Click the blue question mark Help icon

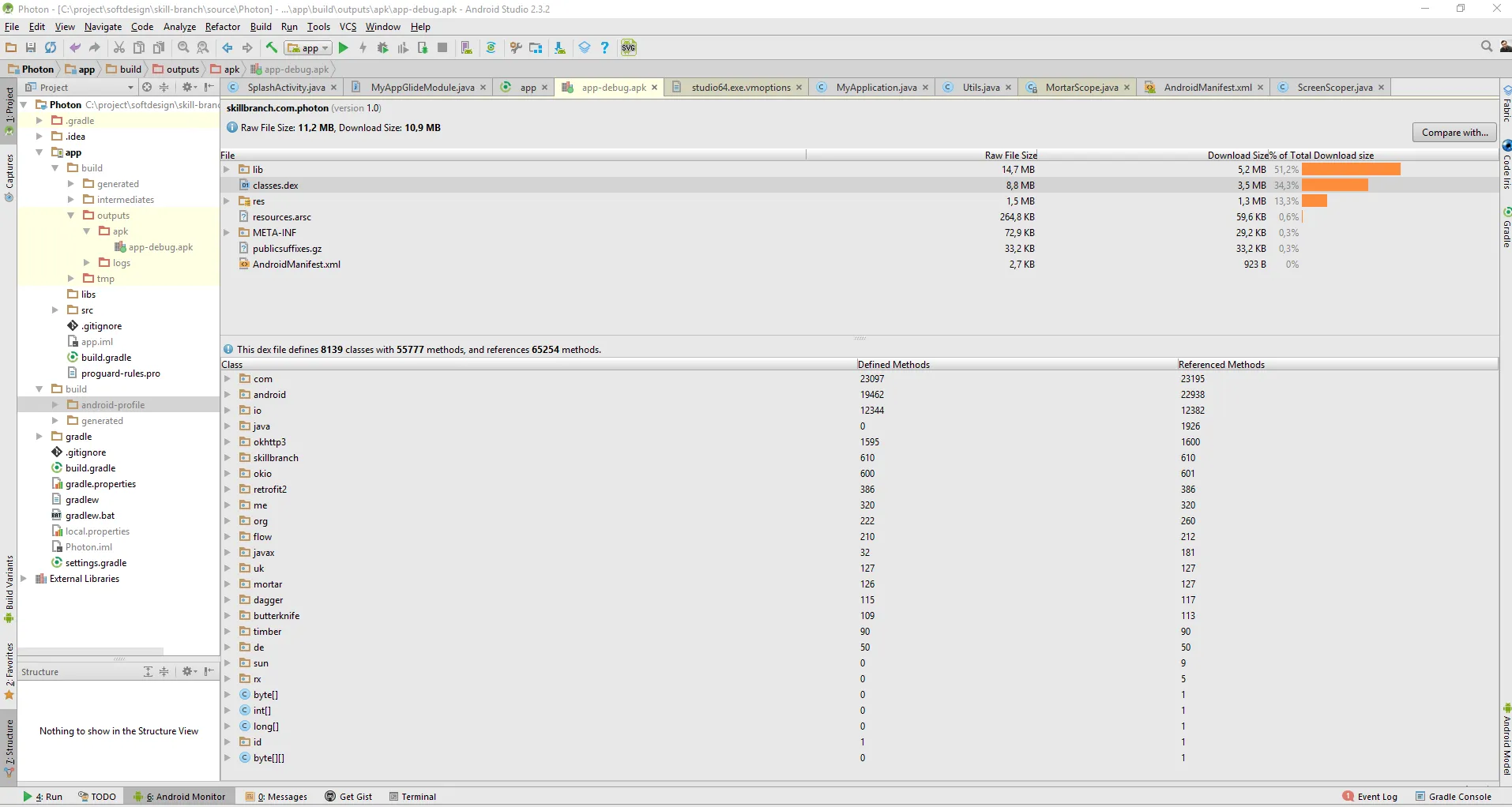tap(605, 48)
